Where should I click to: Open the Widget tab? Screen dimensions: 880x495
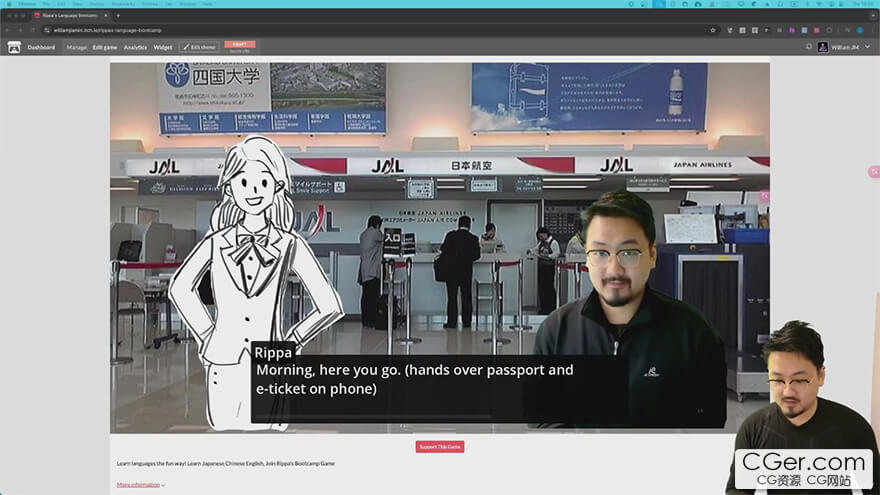[x=163, y=48]
